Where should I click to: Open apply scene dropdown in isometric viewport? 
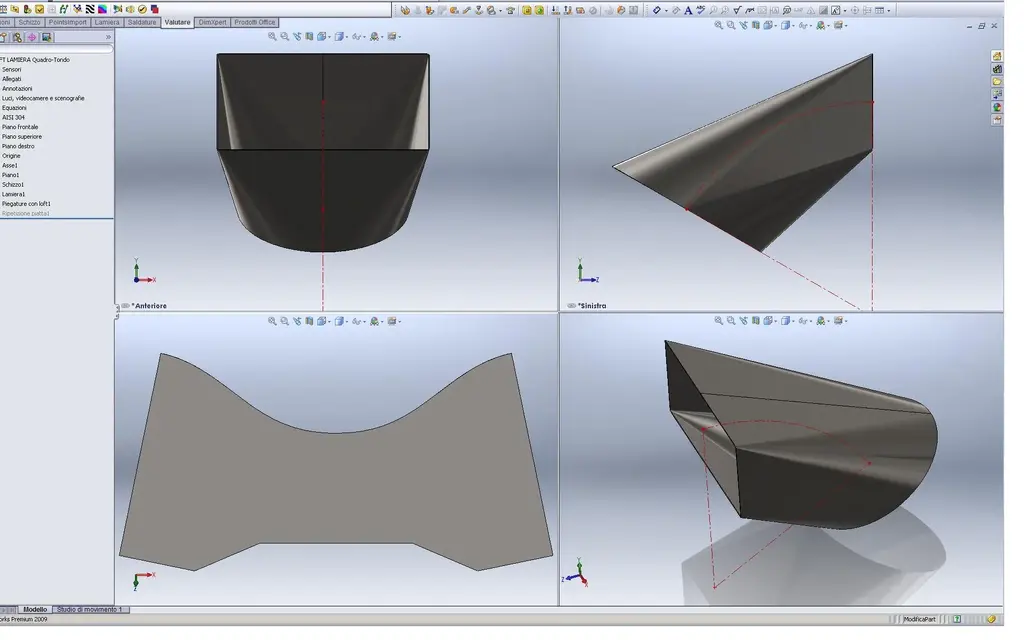point(822,321)
